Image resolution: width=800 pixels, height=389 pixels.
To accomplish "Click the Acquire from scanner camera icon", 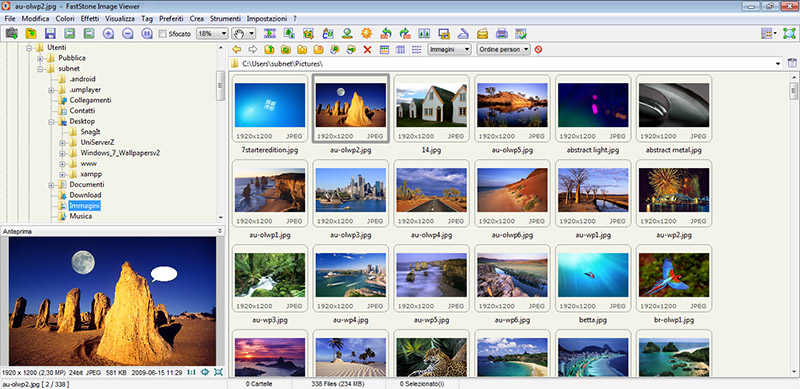I will [x=11, y=34].
